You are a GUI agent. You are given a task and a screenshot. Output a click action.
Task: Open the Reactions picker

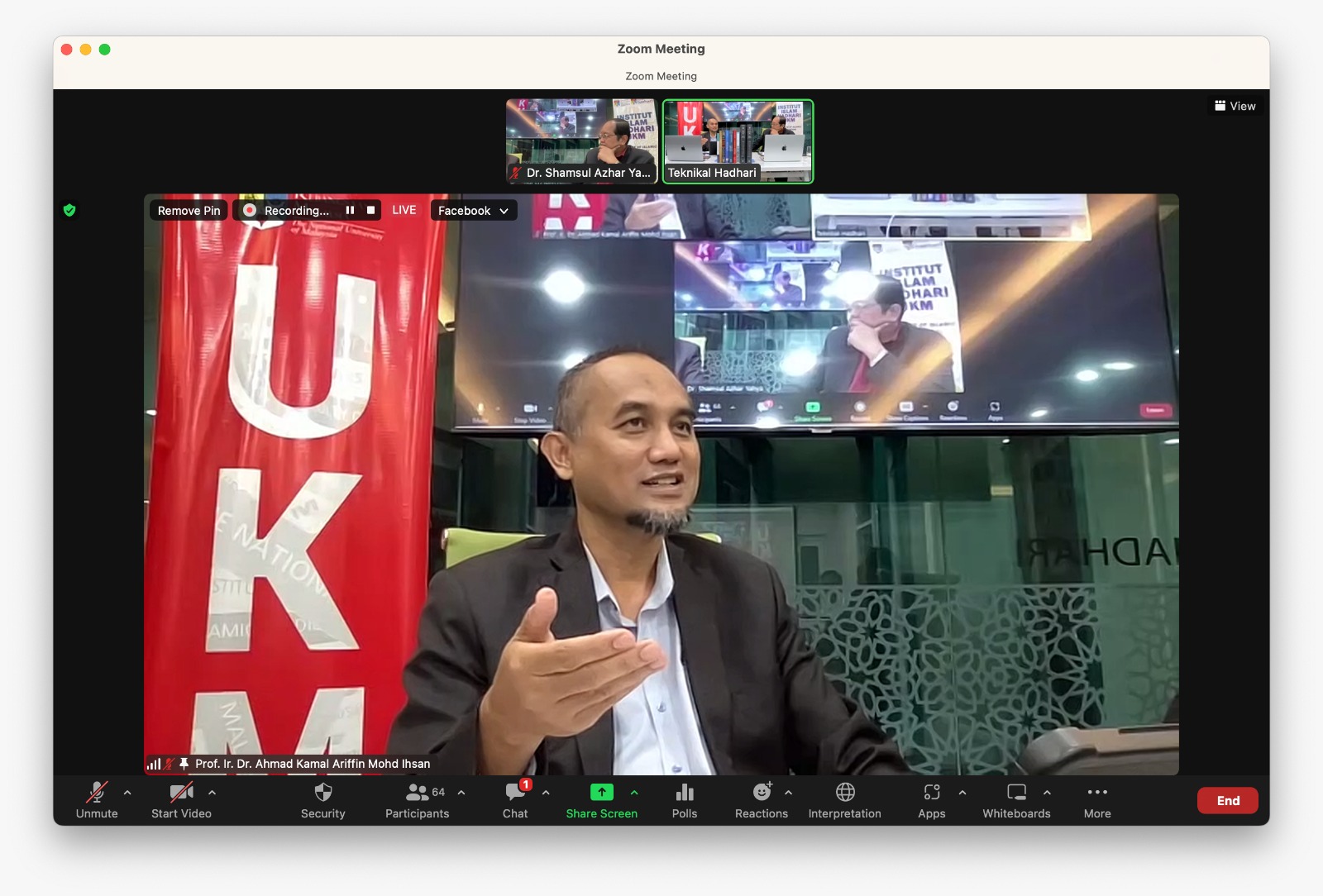[761, 800]
